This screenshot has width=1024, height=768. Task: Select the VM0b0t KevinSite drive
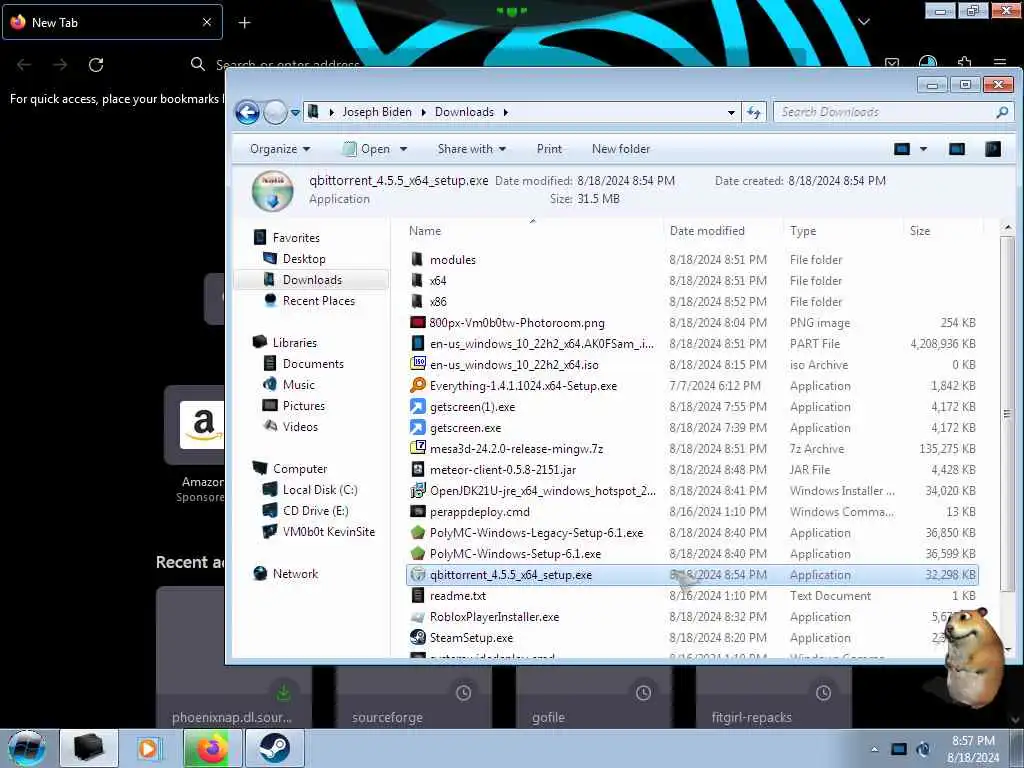(x=328, y=532)
